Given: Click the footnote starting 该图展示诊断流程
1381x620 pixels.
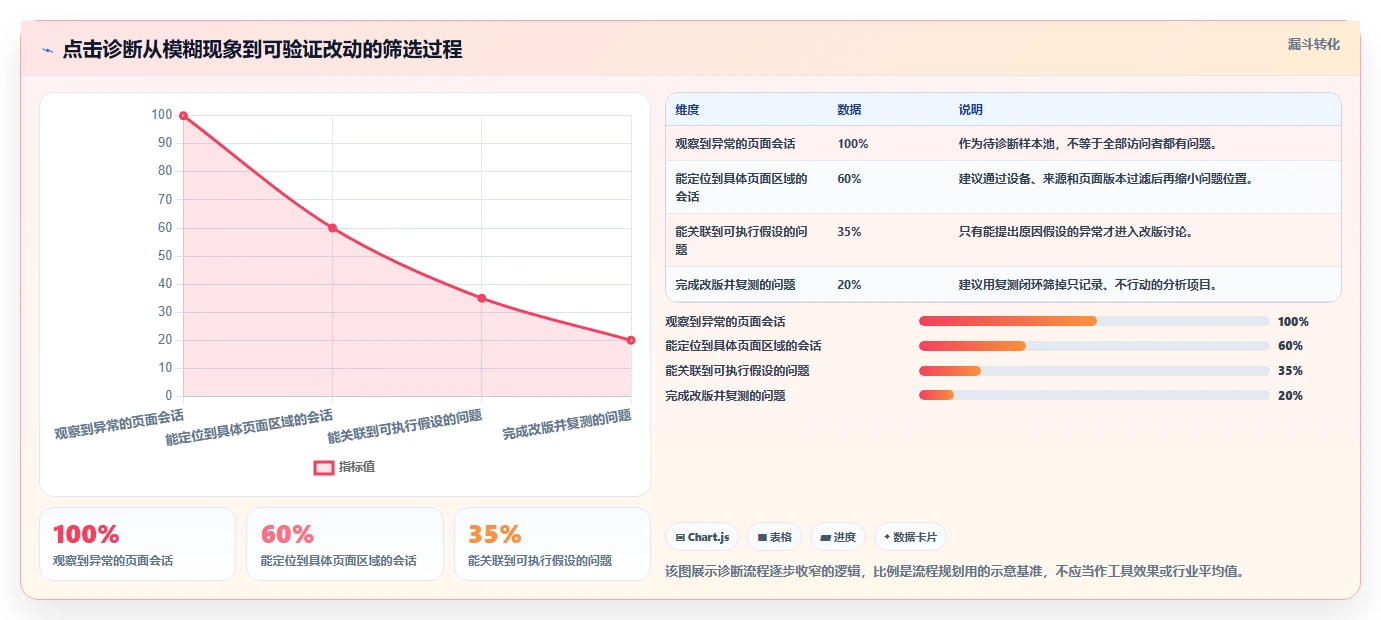Looking at the screenshot, I should (954, 572).
